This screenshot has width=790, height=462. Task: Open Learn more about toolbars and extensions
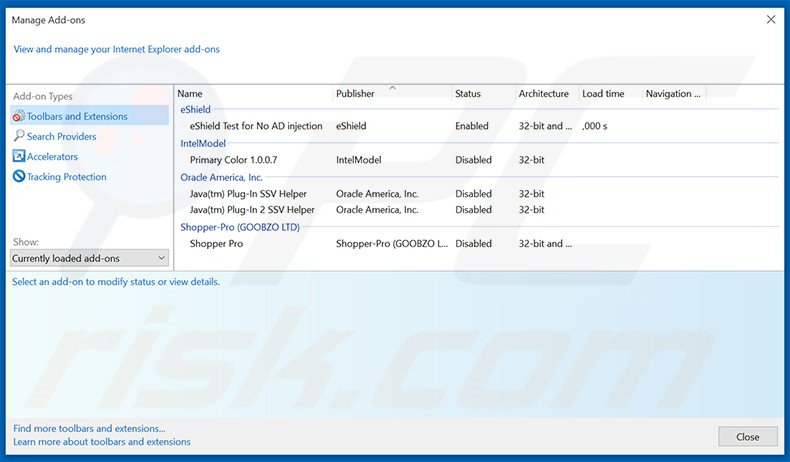102,441
